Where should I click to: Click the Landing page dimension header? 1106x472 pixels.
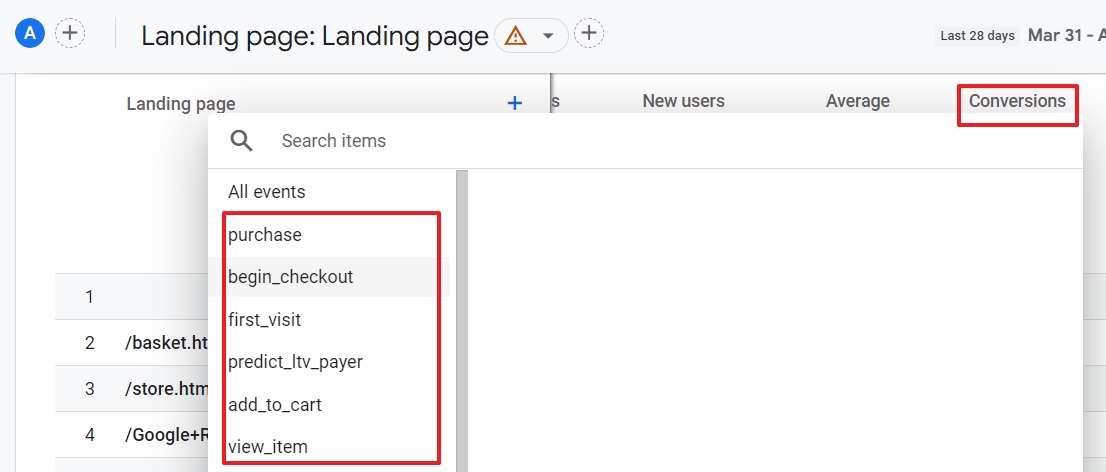[x=181, y=104]
